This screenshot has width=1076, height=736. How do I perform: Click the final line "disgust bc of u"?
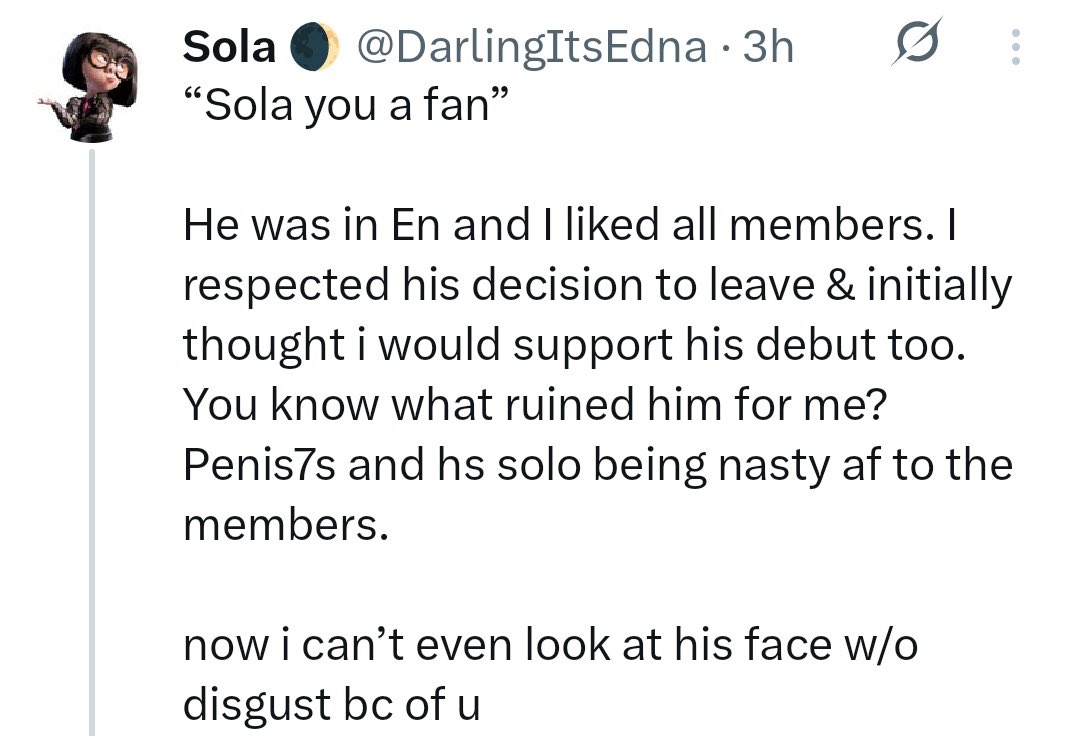pos(331,705)
